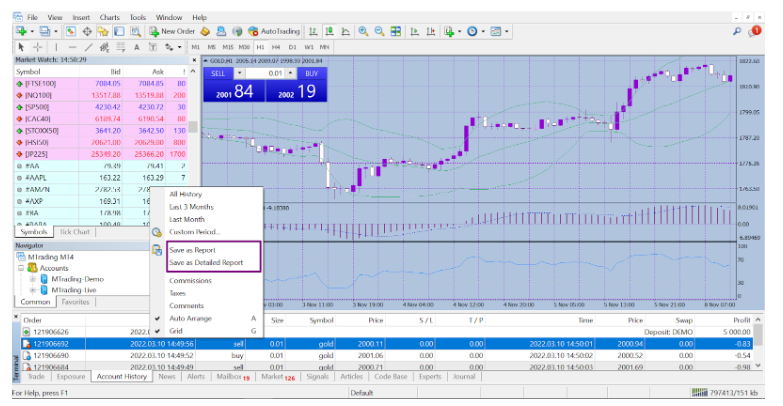The height and width of the screenshot is (406, 783).
Task: Open the Charts menu
Action: tap(109, 17)
